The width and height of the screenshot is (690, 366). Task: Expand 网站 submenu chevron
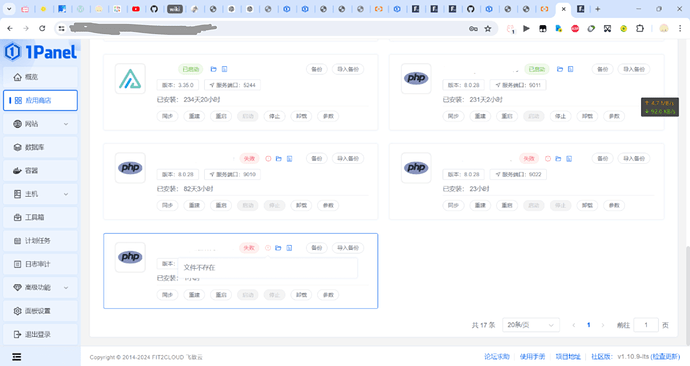[66, 124]
